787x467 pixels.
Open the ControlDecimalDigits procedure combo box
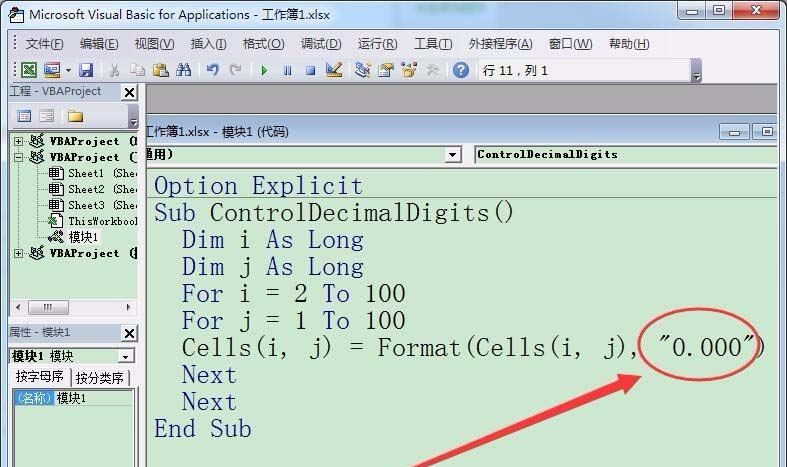[625, 155]
